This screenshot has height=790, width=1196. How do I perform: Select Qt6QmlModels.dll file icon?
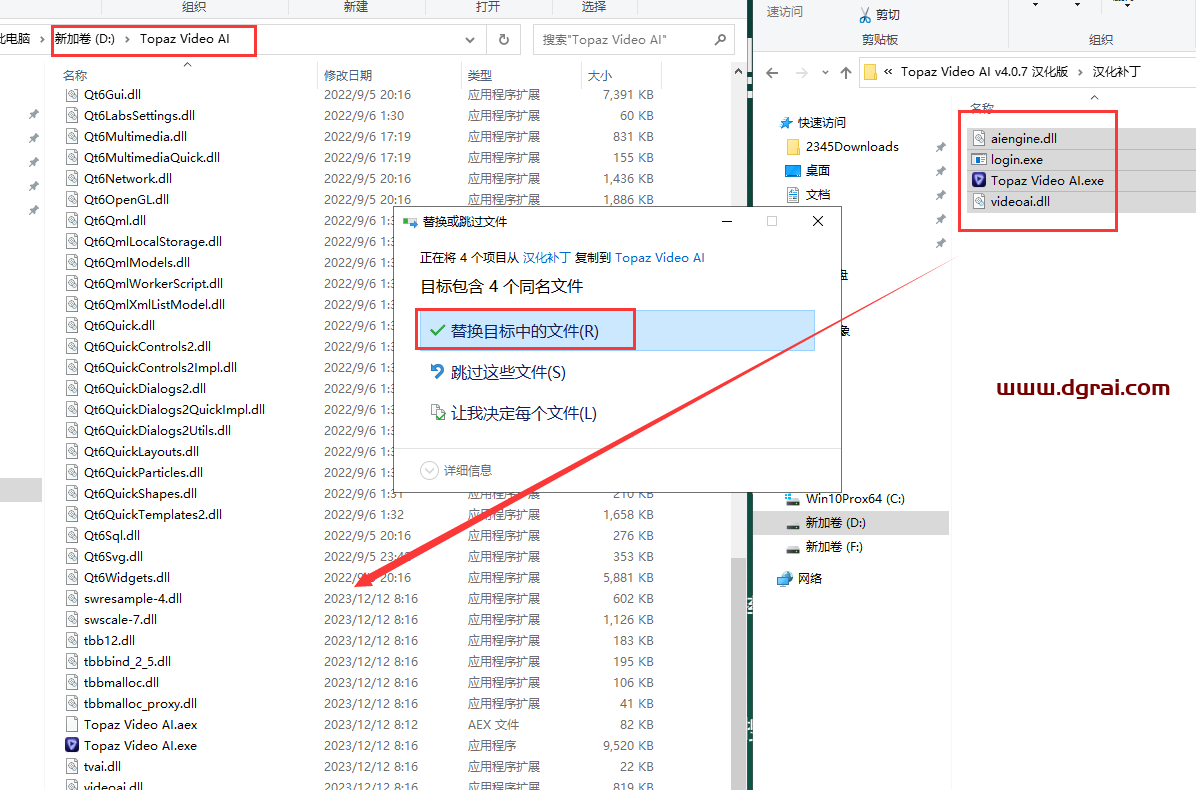coord(72,262)
